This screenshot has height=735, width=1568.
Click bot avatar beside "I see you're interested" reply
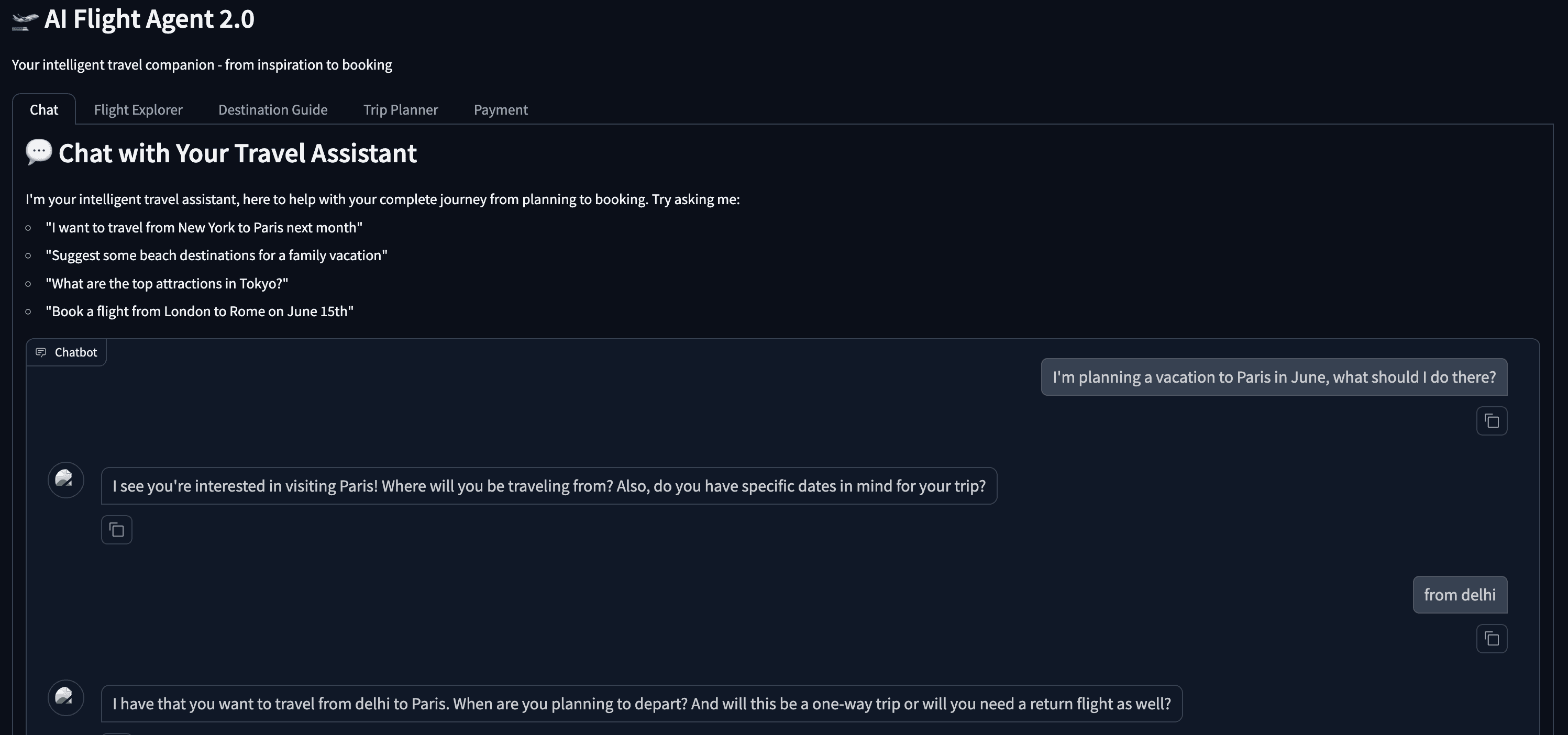66,480
